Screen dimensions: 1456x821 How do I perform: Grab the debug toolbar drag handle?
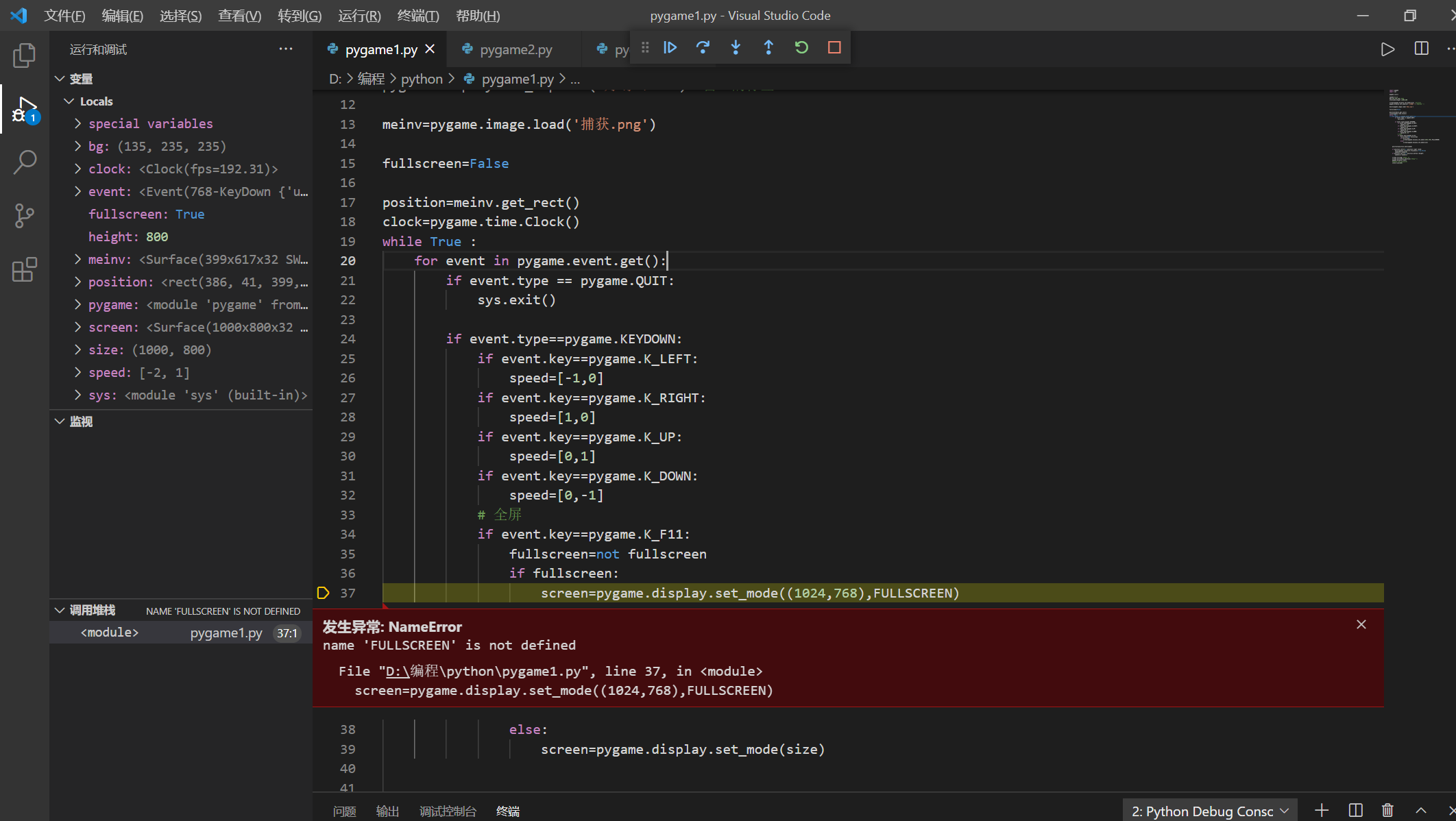click(x=645, y=47)
